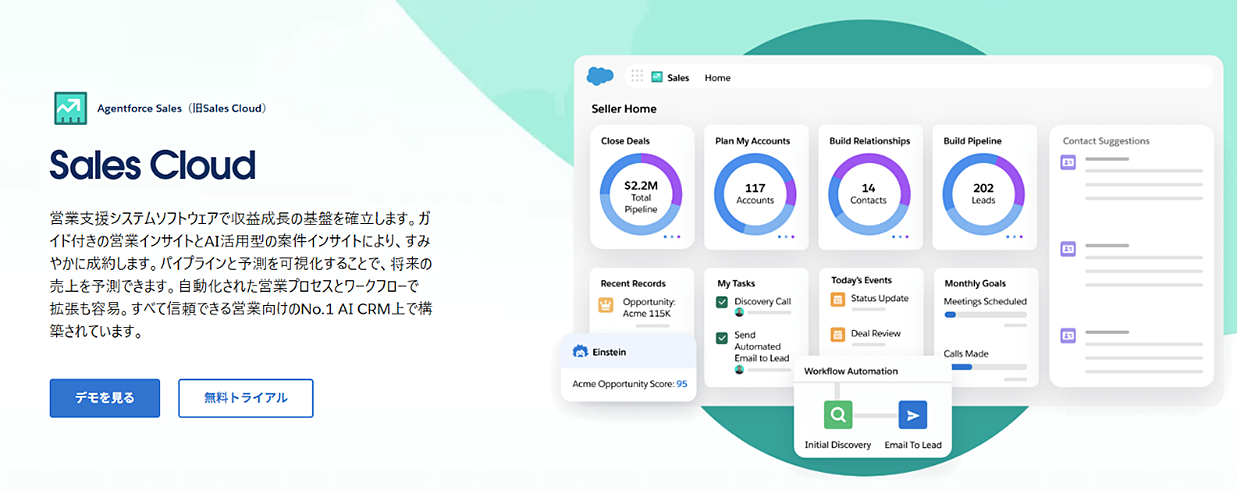This screenshot has height=490, width=1237.
Task: Click the Seller Home page heading
Action: point(624,108)
